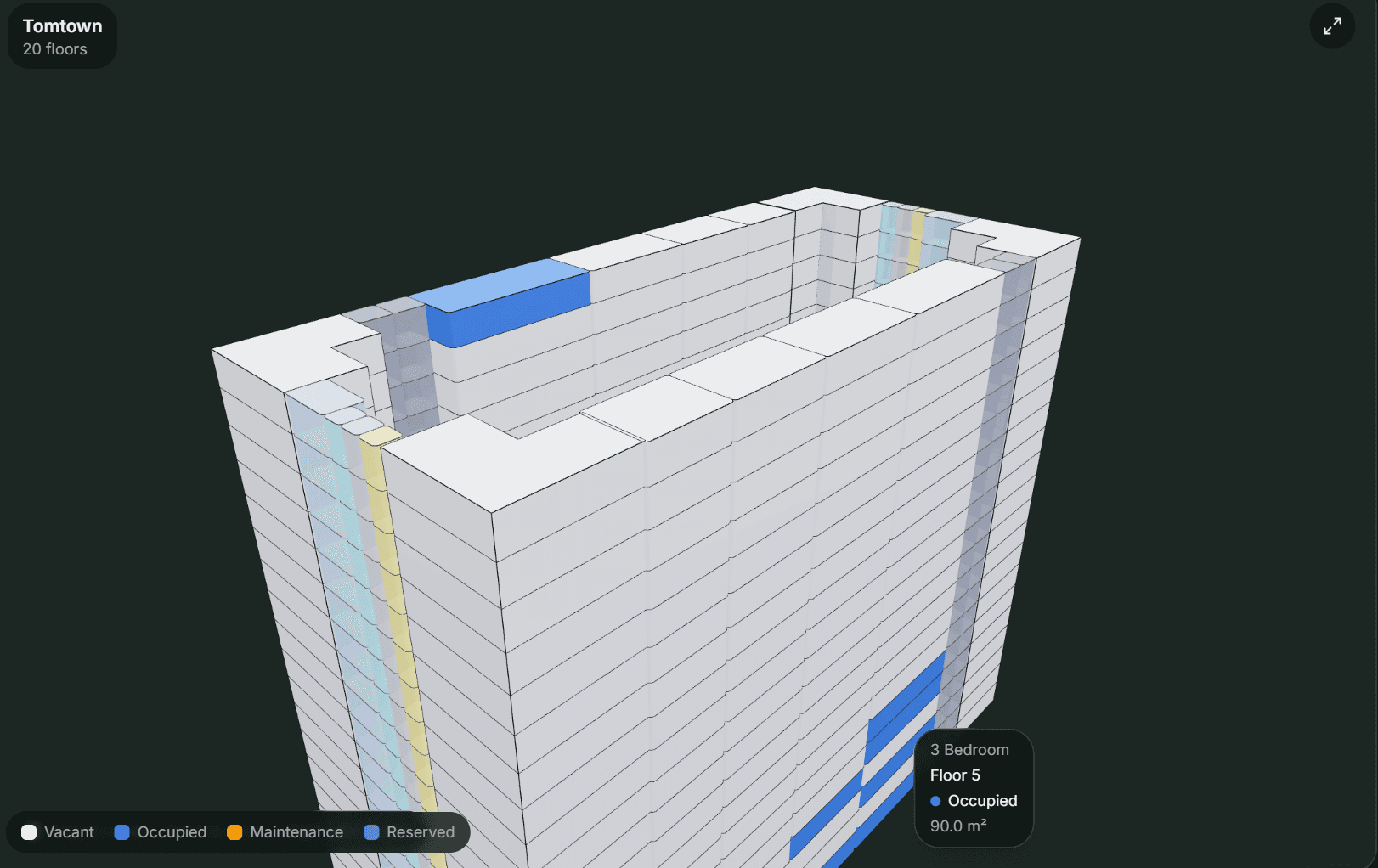Click the Maintenance legend label
This screenshot has height=868, width=1378.
296,832
